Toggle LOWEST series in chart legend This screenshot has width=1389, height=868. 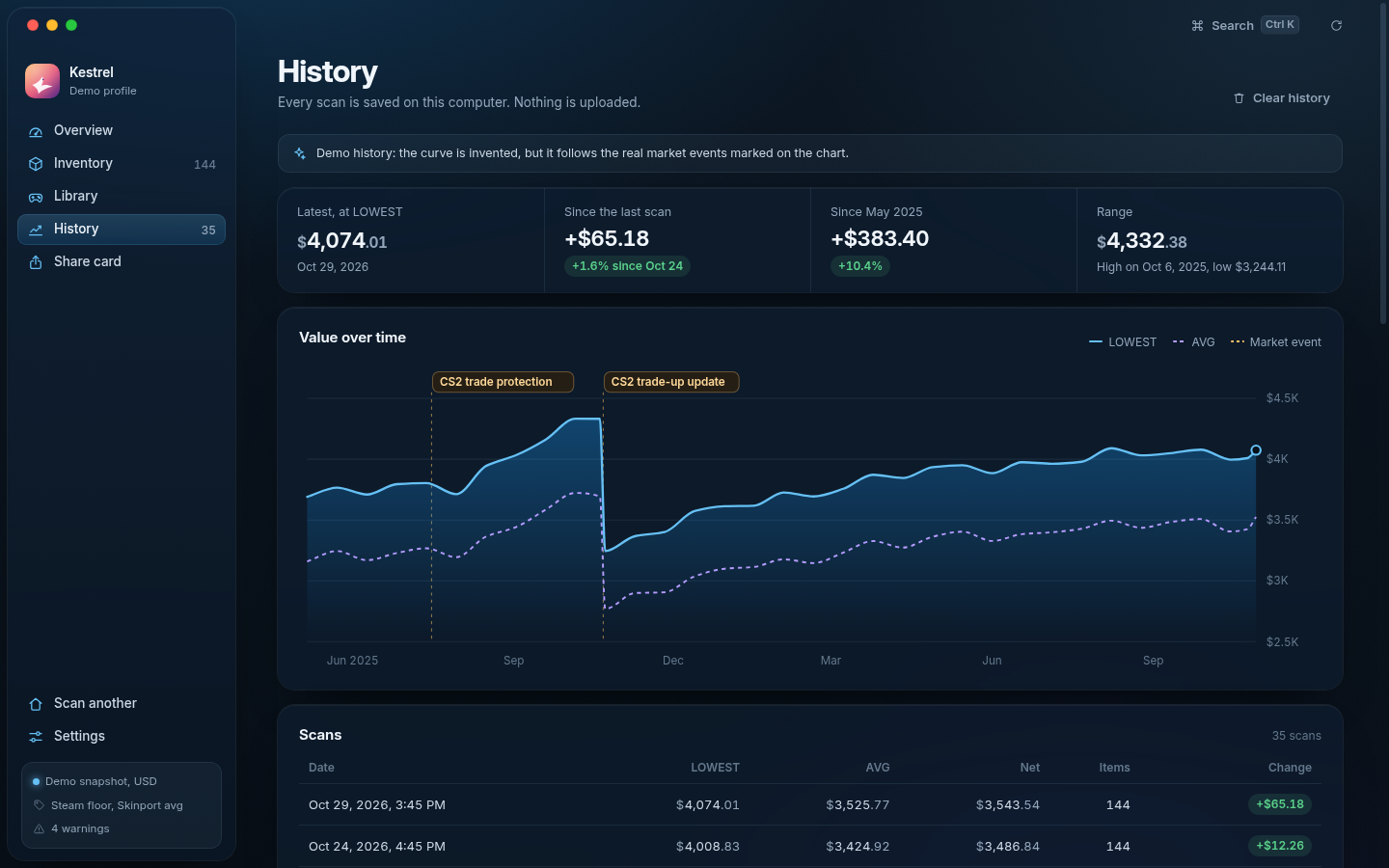(x=1123, y=342)
